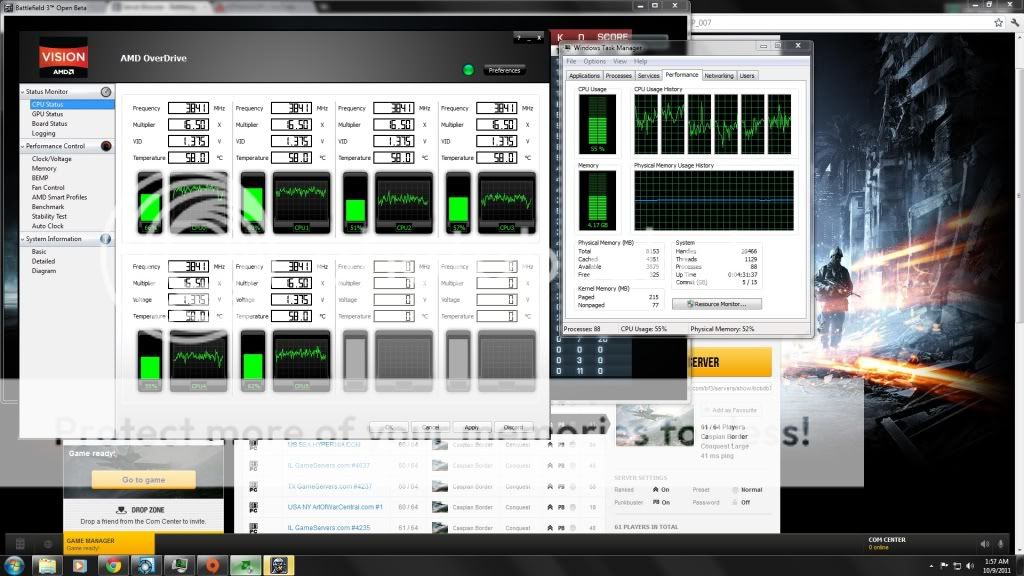This screenshot has width=1024, height=576.
Task: Open Board Status page
Action: [49, 123]
